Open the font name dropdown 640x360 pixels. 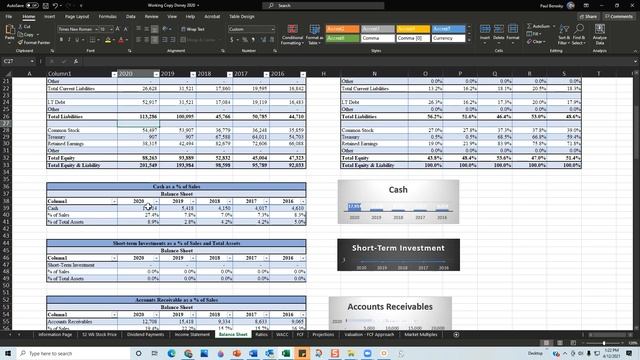pyautogui.click(x=96, y=29)
